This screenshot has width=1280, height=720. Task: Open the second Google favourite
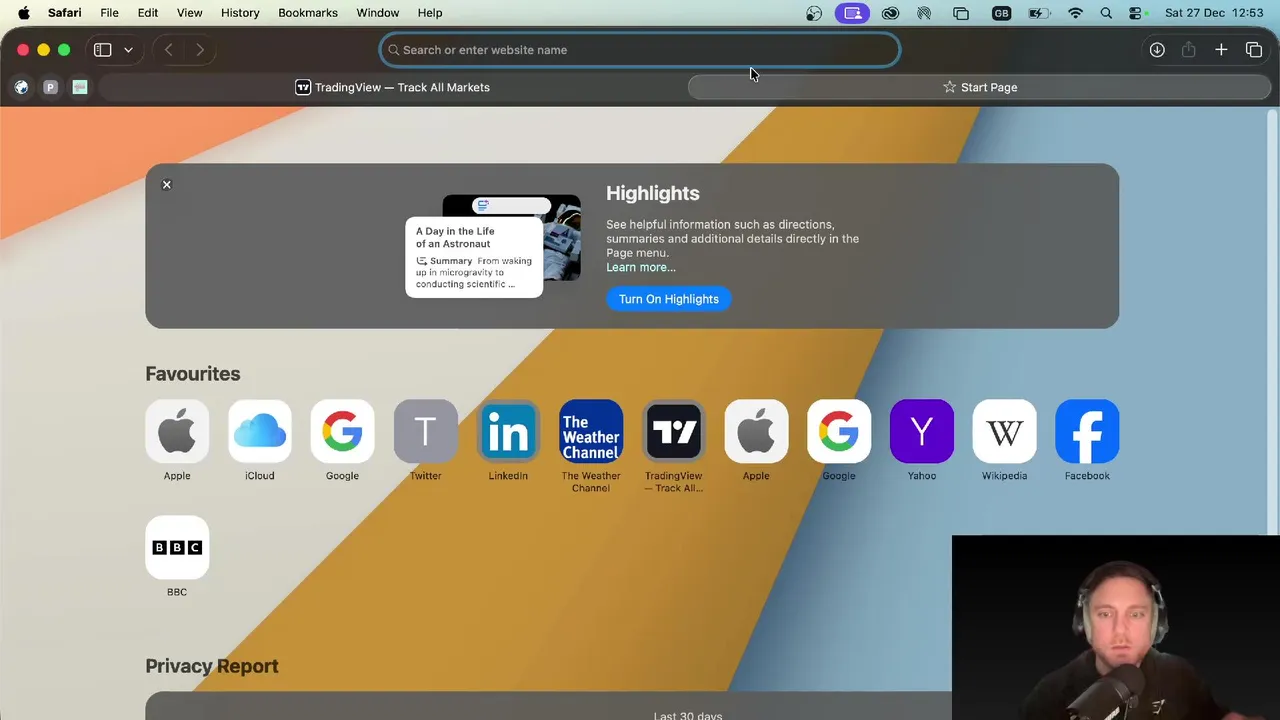point(839,432)
